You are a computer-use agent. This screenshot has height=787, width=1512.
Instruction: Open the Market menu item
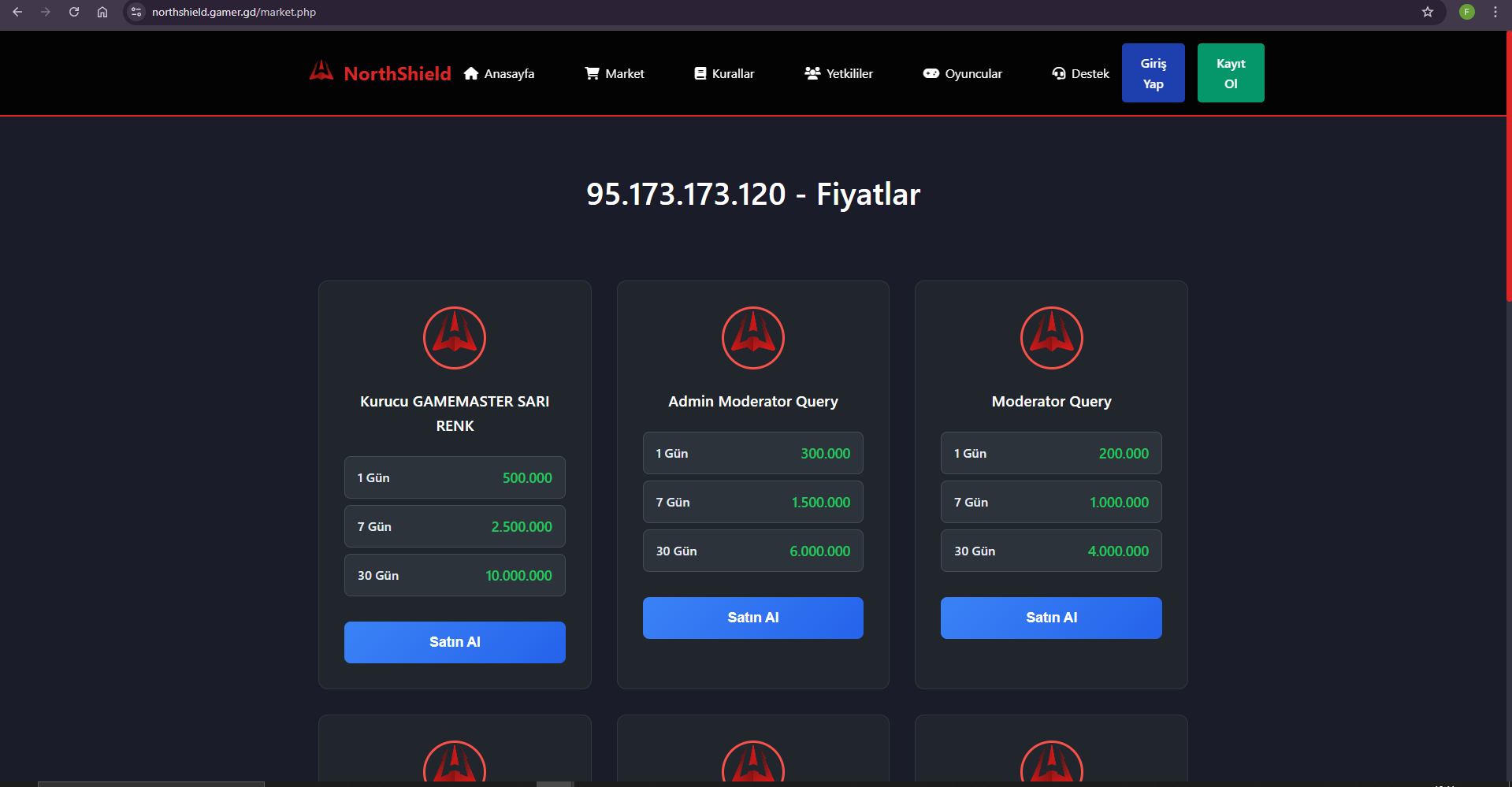(x=615, y=73)
